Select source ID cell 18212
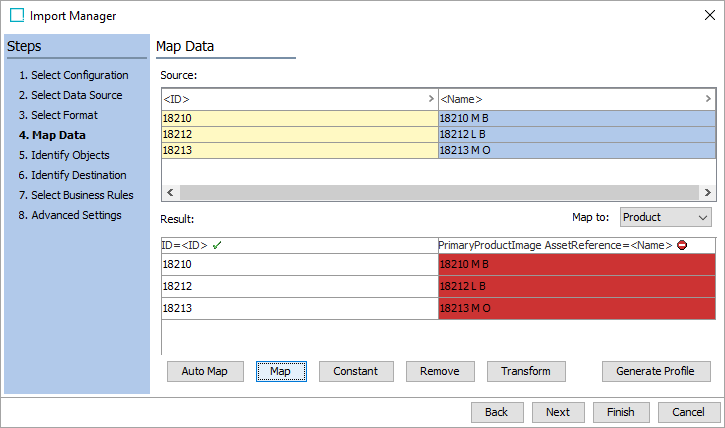725x428 pixels. point(300,135)
